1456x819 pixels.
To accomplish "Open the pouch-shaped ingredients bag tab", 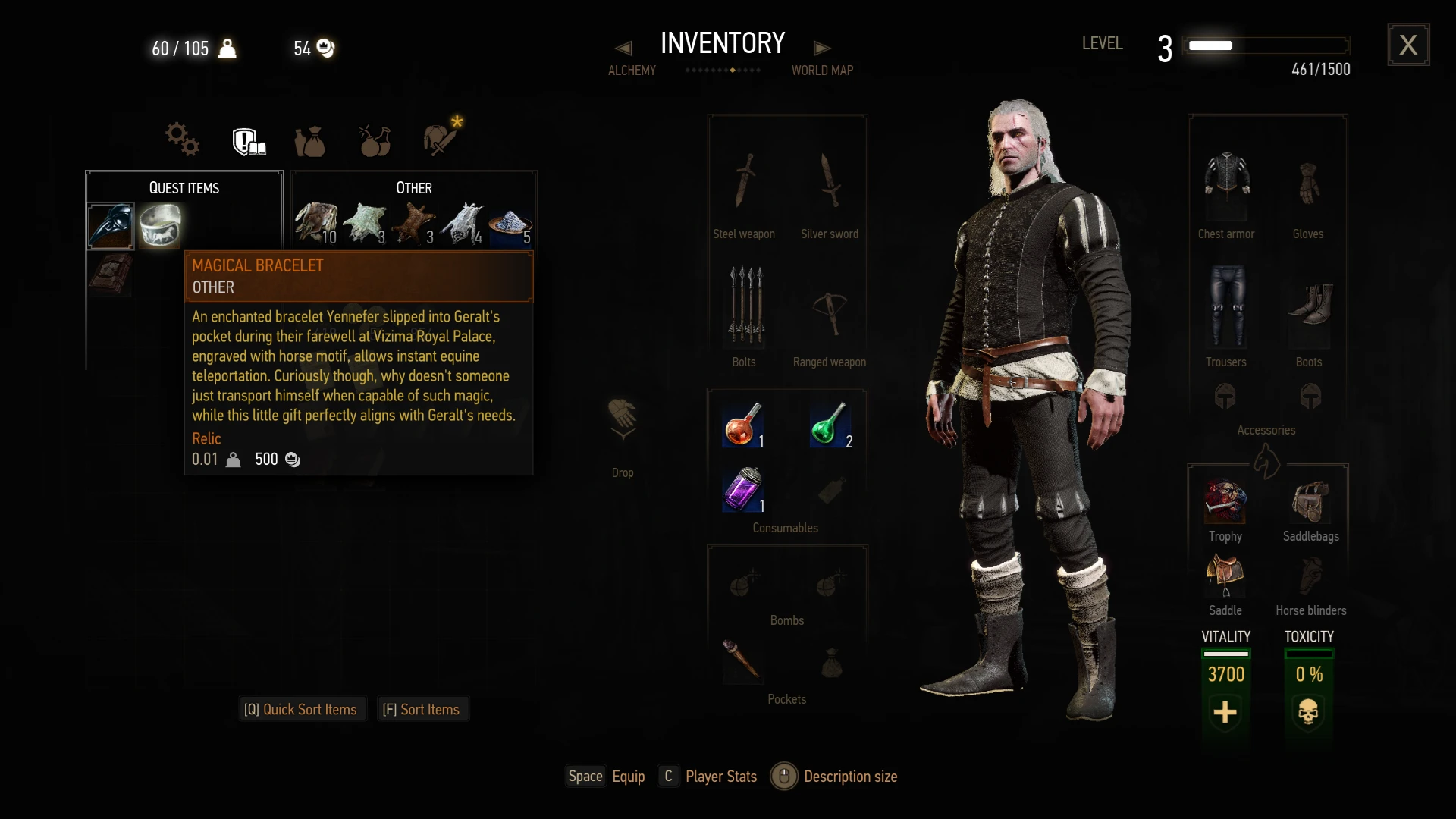I will (x=310, y=141).
